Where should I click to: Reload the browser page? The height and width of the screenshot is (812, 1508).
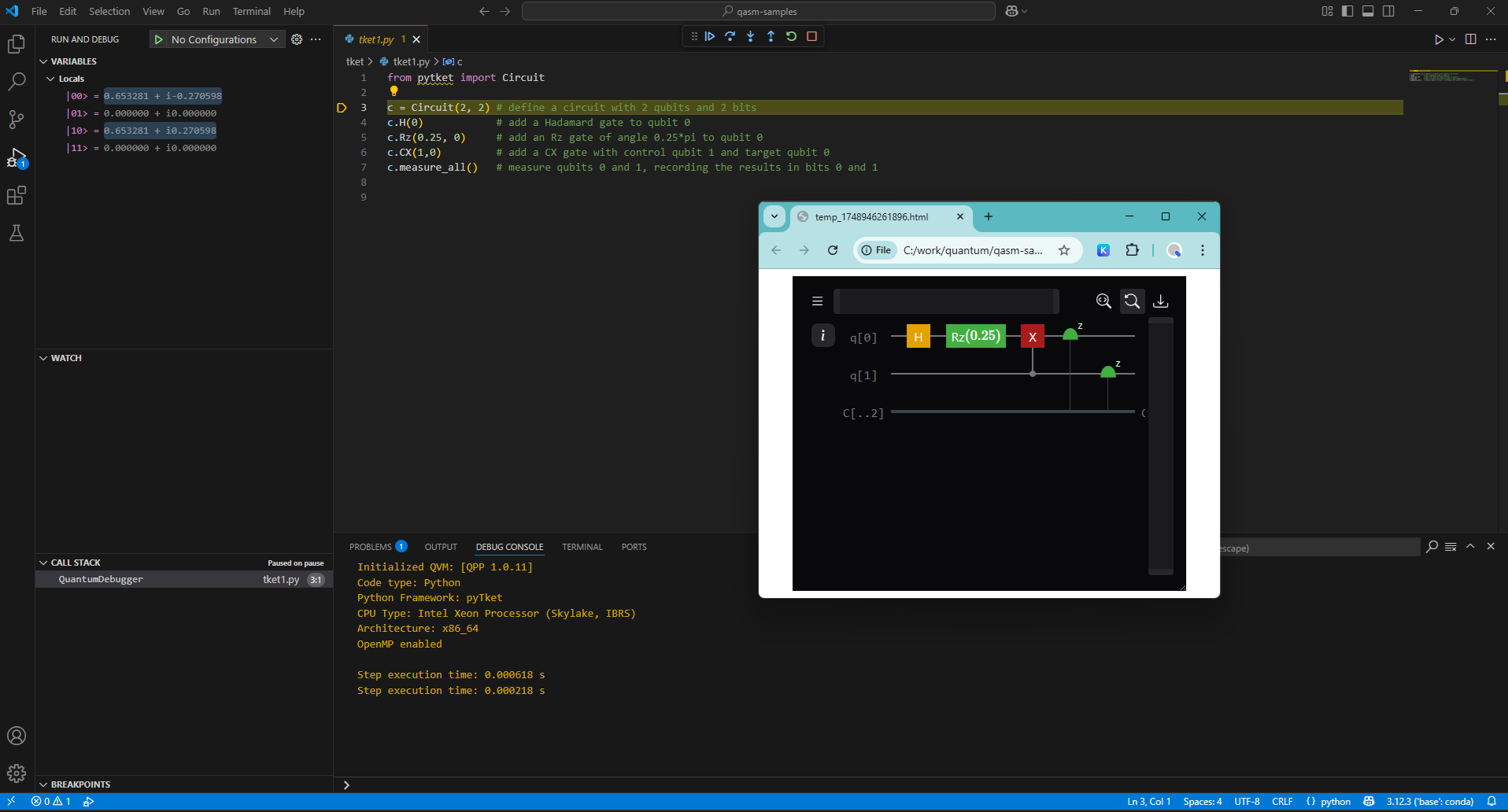[833, 250]
